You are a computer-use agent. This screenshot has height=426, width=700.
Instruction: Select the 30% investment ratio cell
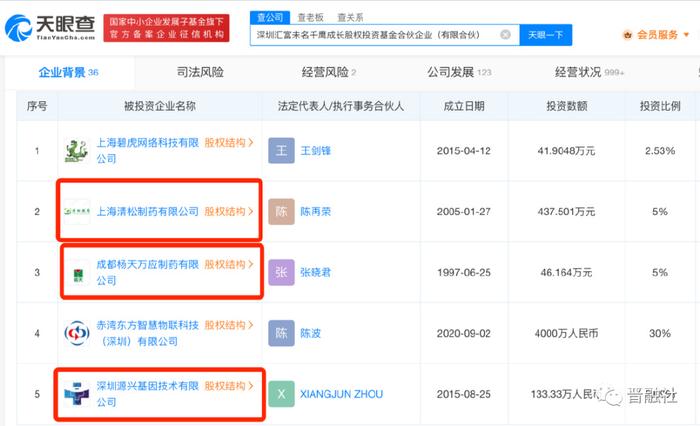[x=660, y=333]
